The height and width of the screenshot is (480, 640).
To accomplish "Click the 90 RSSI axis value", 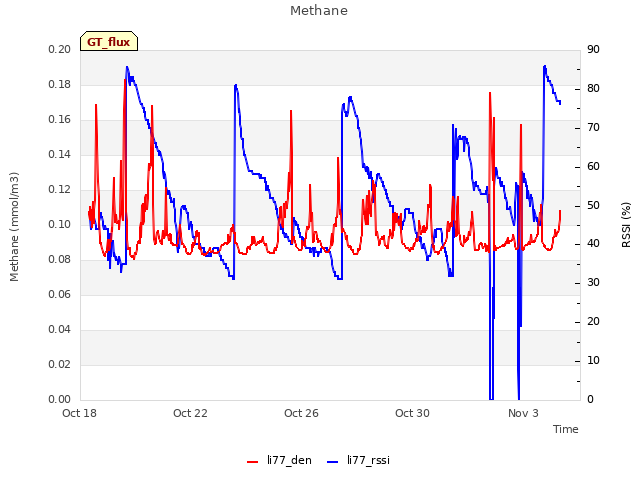I will (593, 49).
